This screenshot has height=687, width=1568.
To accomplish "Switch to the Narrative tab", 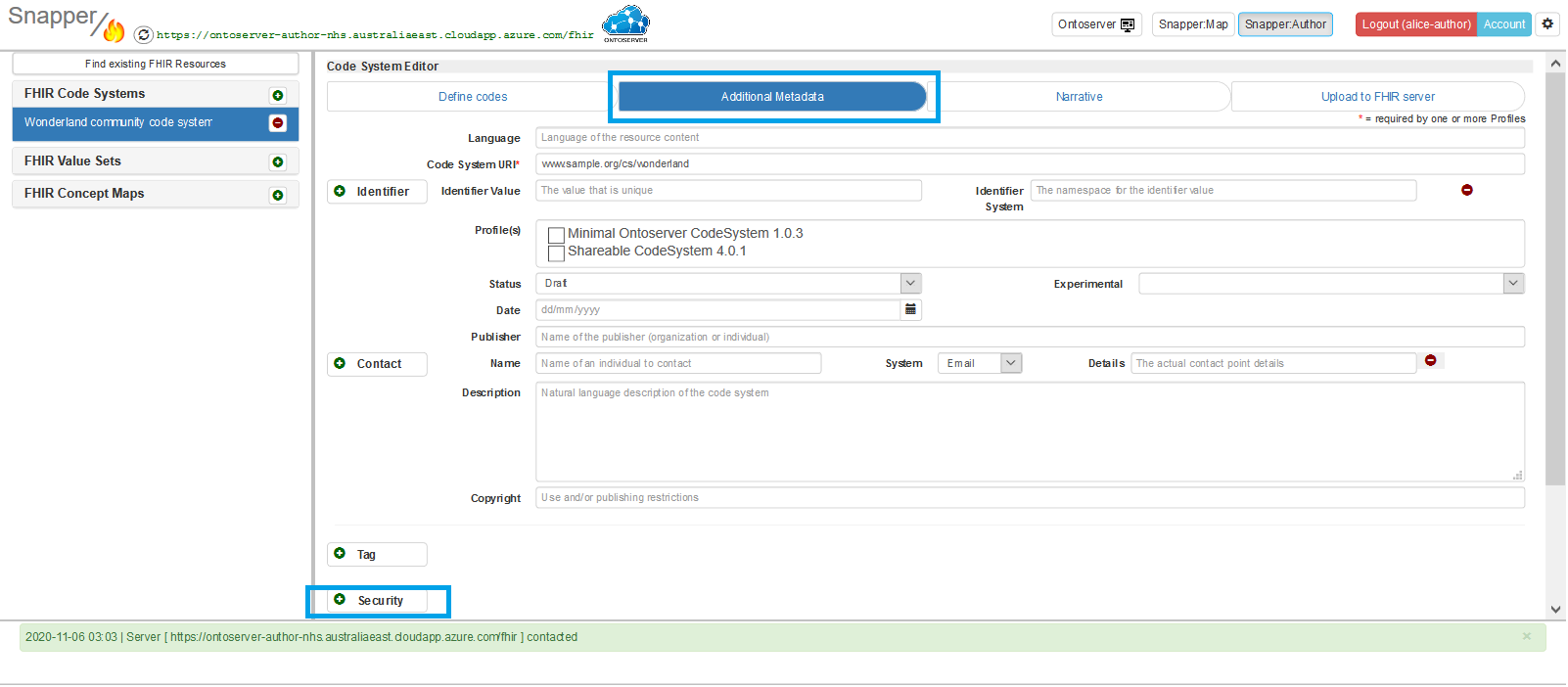I will (x=1079, y=97).
